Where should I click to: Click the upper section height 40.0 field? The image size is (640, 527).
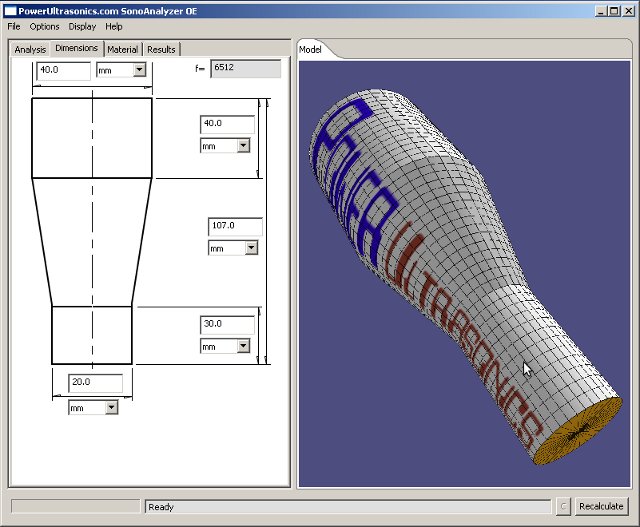227,124
